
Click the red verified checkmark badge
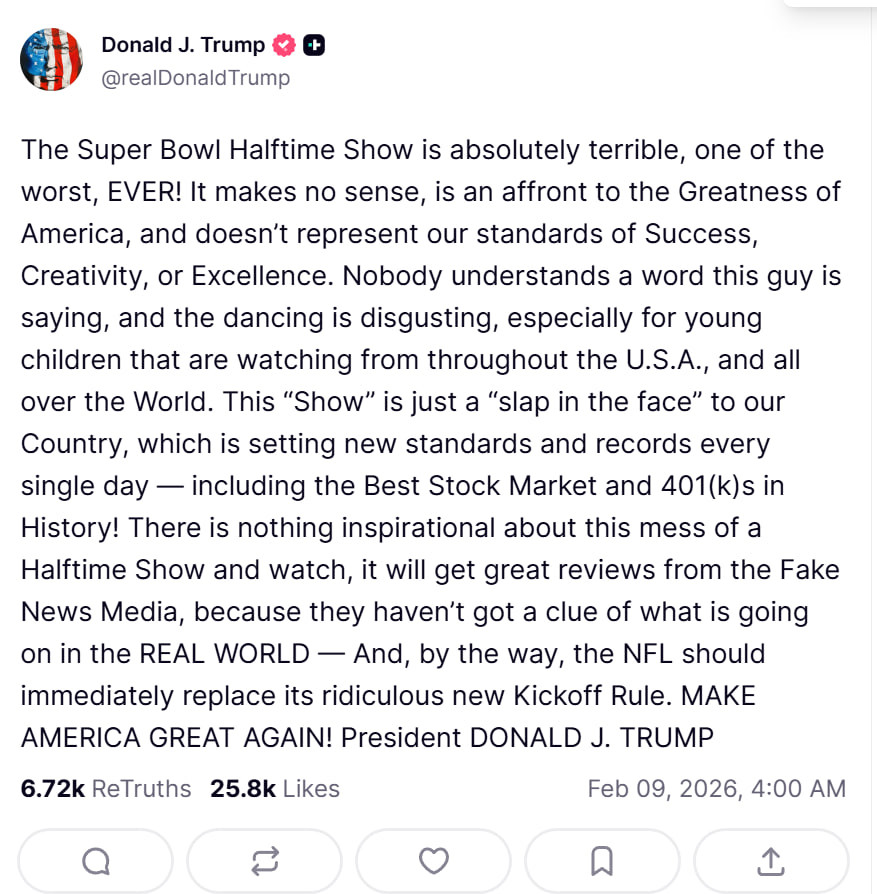(x=285, y=45)
